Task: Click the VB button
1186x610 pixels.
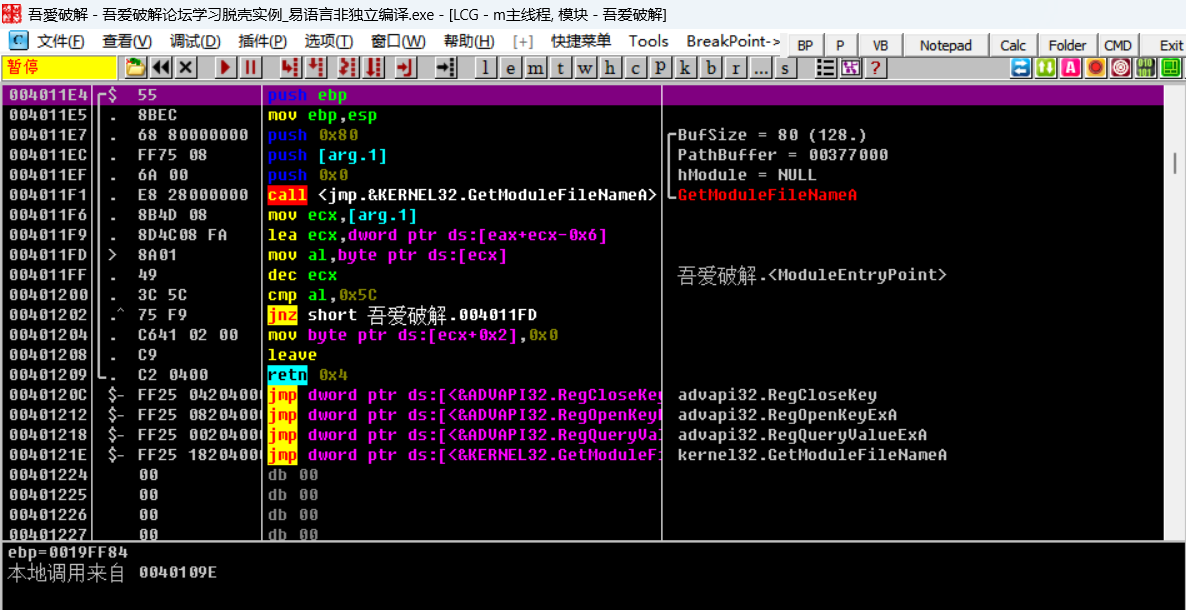Action: pyautogui.click(x=880, y=45)
